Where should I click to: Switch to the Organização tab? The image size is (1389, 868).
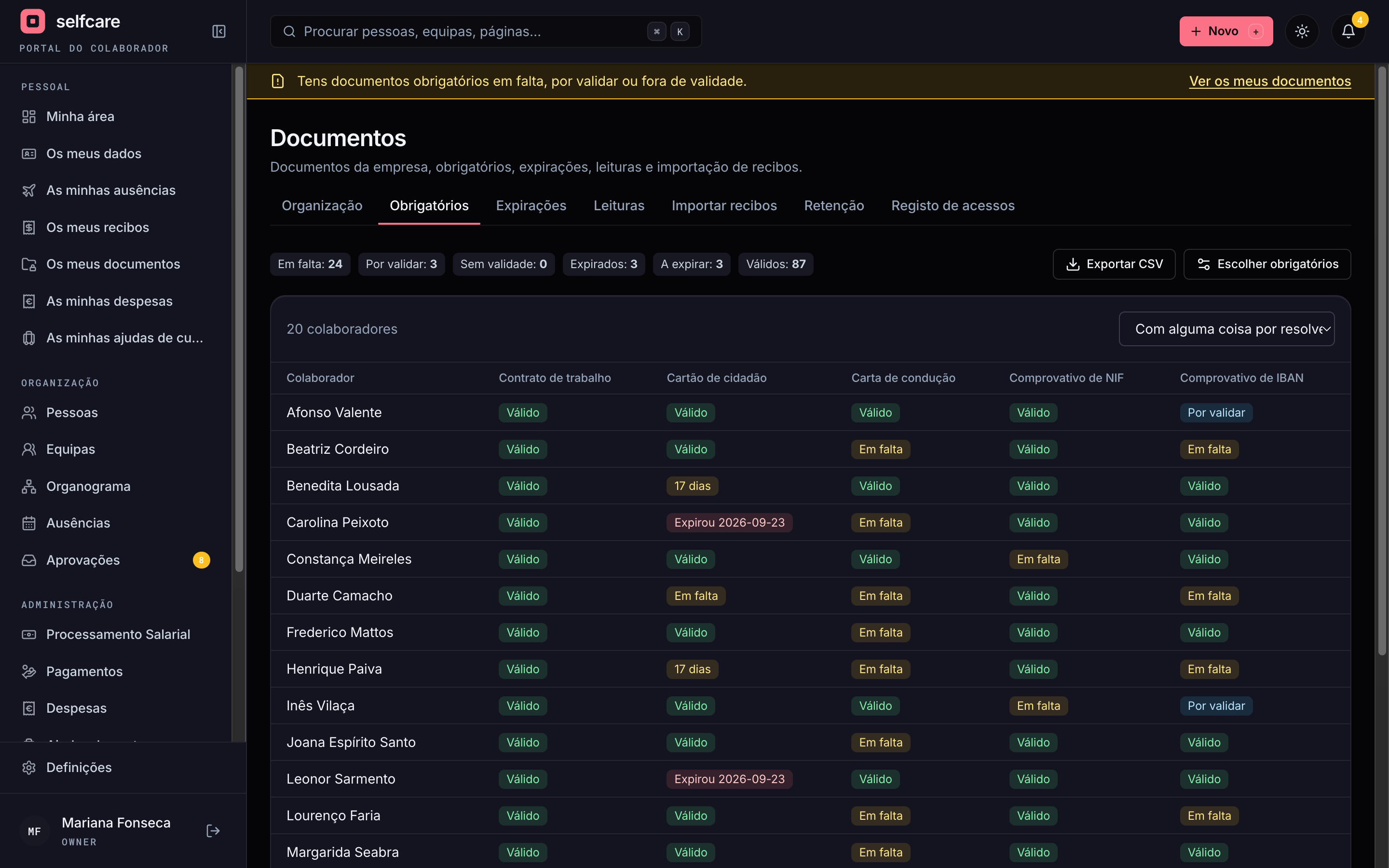322,205
